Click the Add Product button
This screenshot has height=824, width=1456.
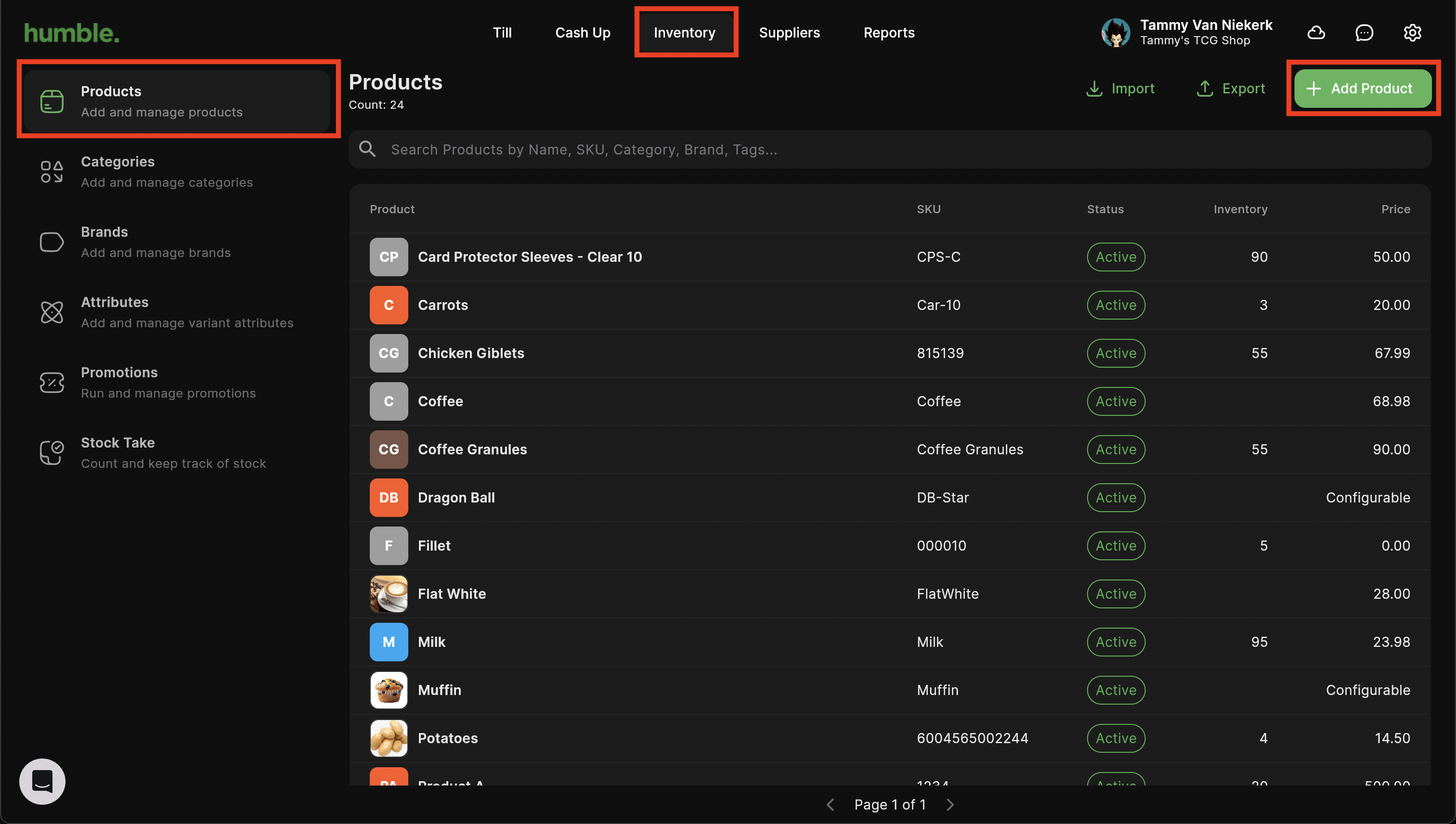pyautogui.click(x=1363, y=88)
